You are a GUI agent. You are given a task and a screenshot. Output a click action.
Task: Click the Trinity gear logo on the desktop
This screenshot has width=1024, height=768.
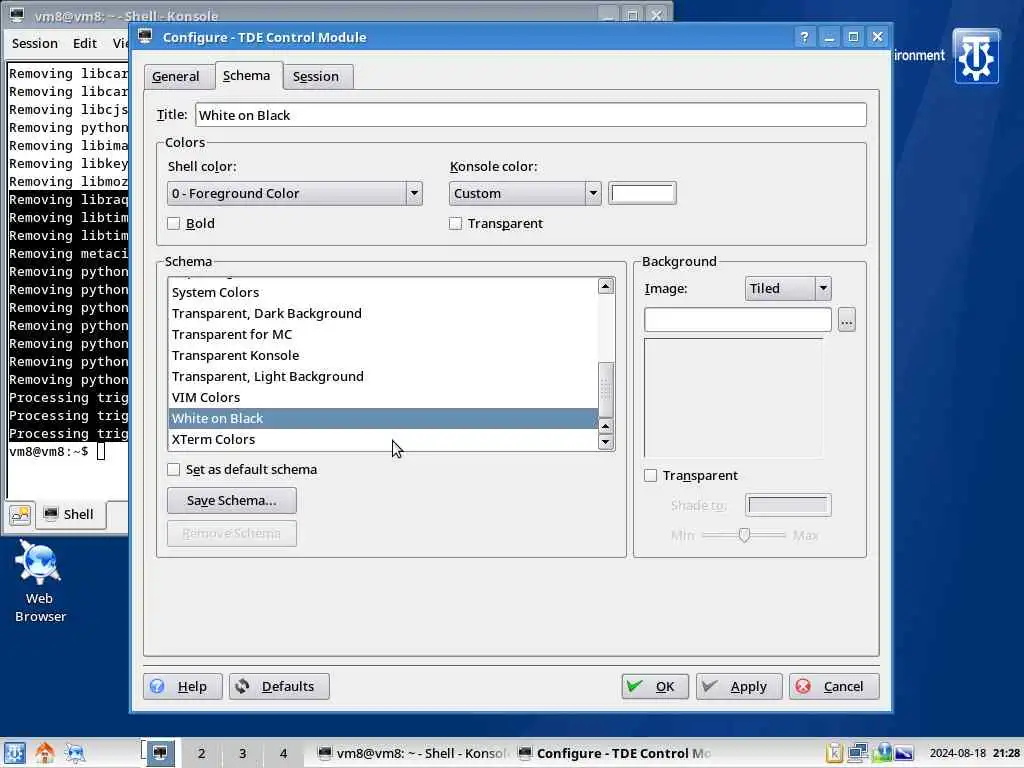[976, 57]
